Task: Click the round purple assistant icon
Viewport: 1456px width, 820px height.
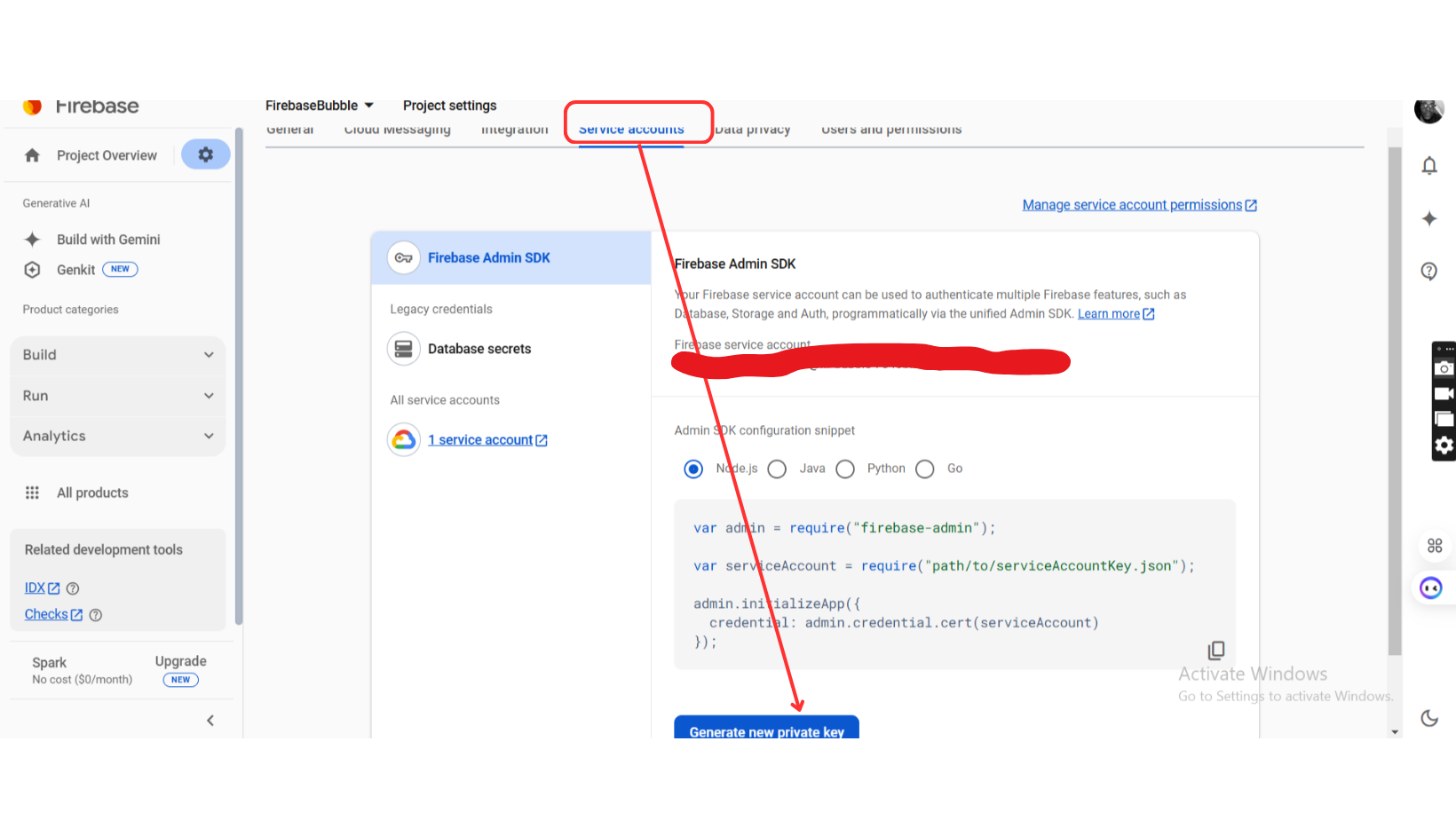Action: pyautogui.click(x=1431, y=587)
